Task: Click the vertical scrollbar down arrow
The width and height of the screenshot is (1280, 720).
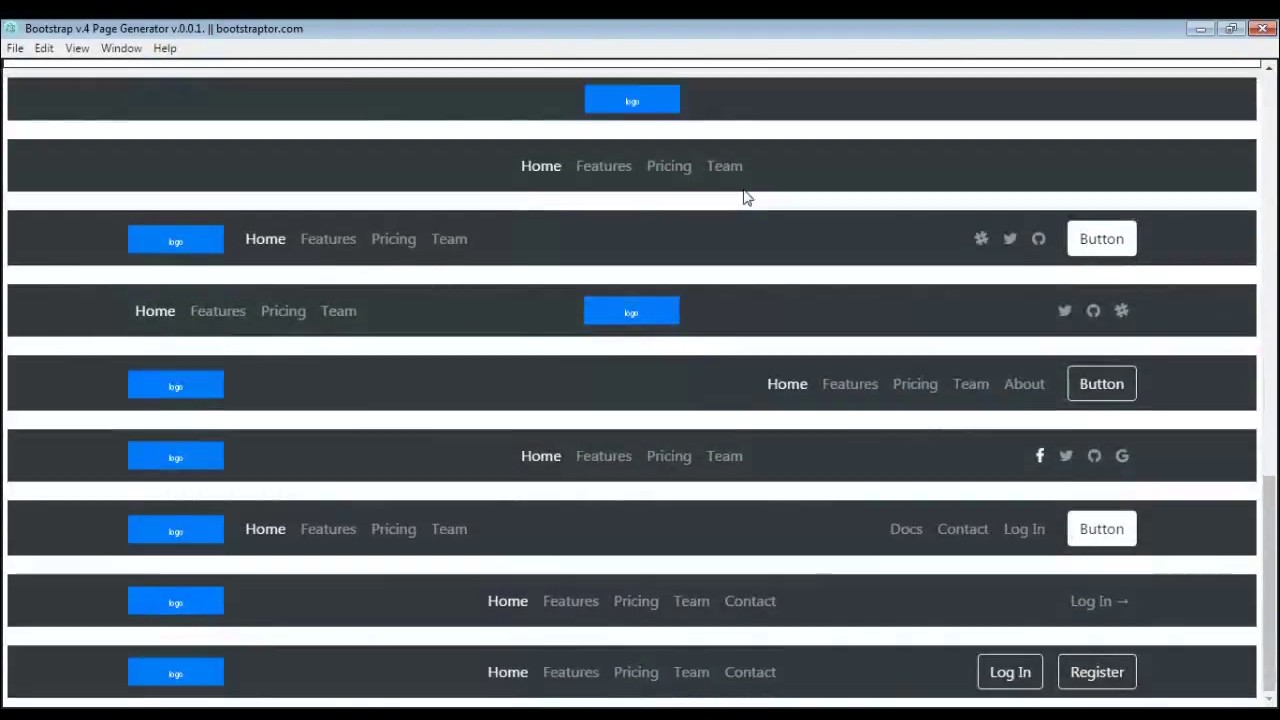Action: [1269, 699]
